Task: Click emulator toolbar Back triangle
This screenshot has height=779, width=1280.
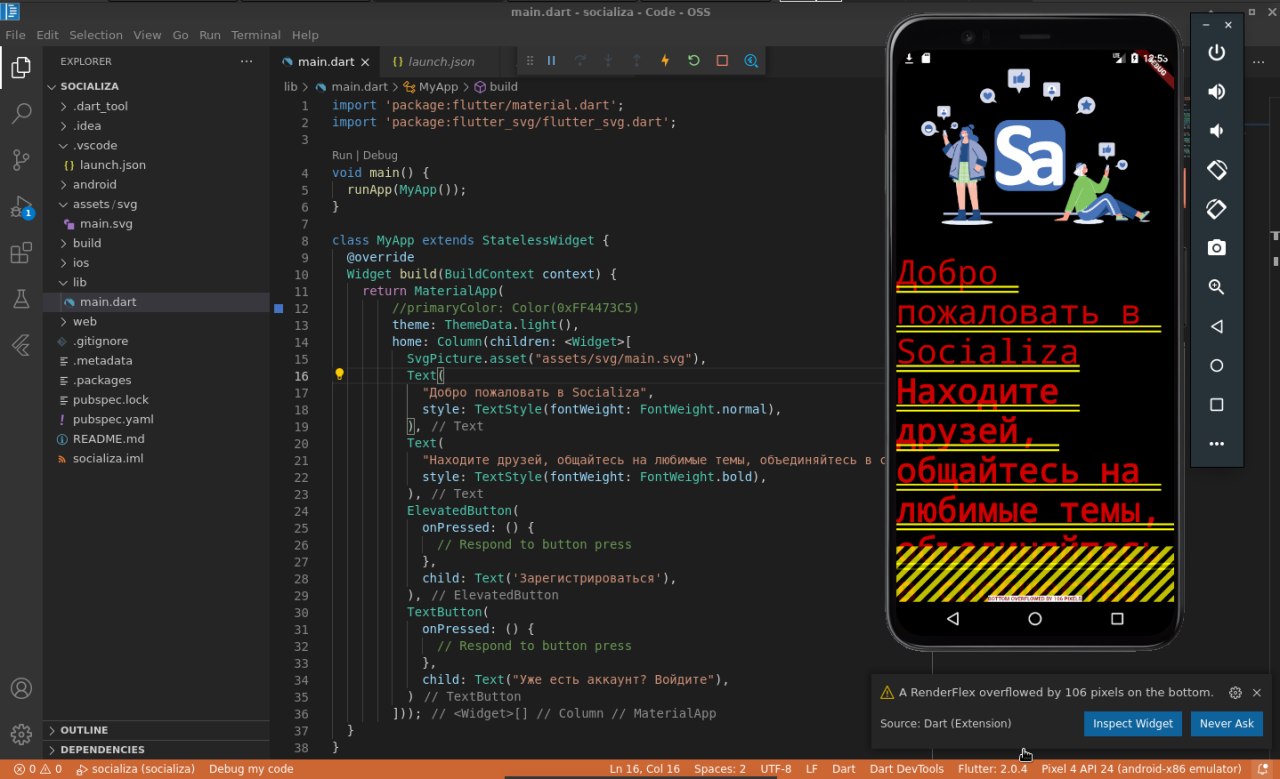Action: (x=1217, y=326)
